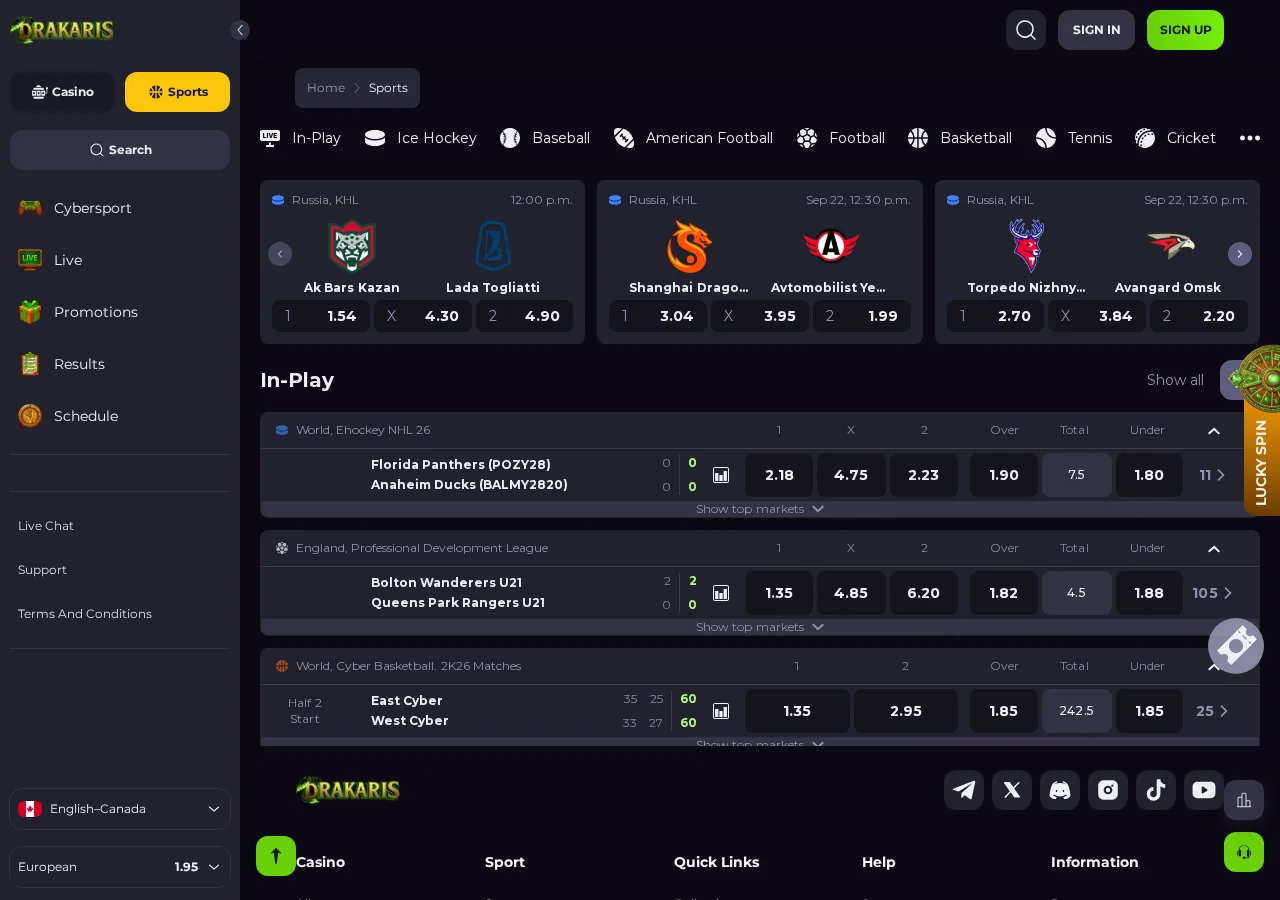Select Over 7.5 odds 1.90
1280x900 pixels.
point(1004,475)
